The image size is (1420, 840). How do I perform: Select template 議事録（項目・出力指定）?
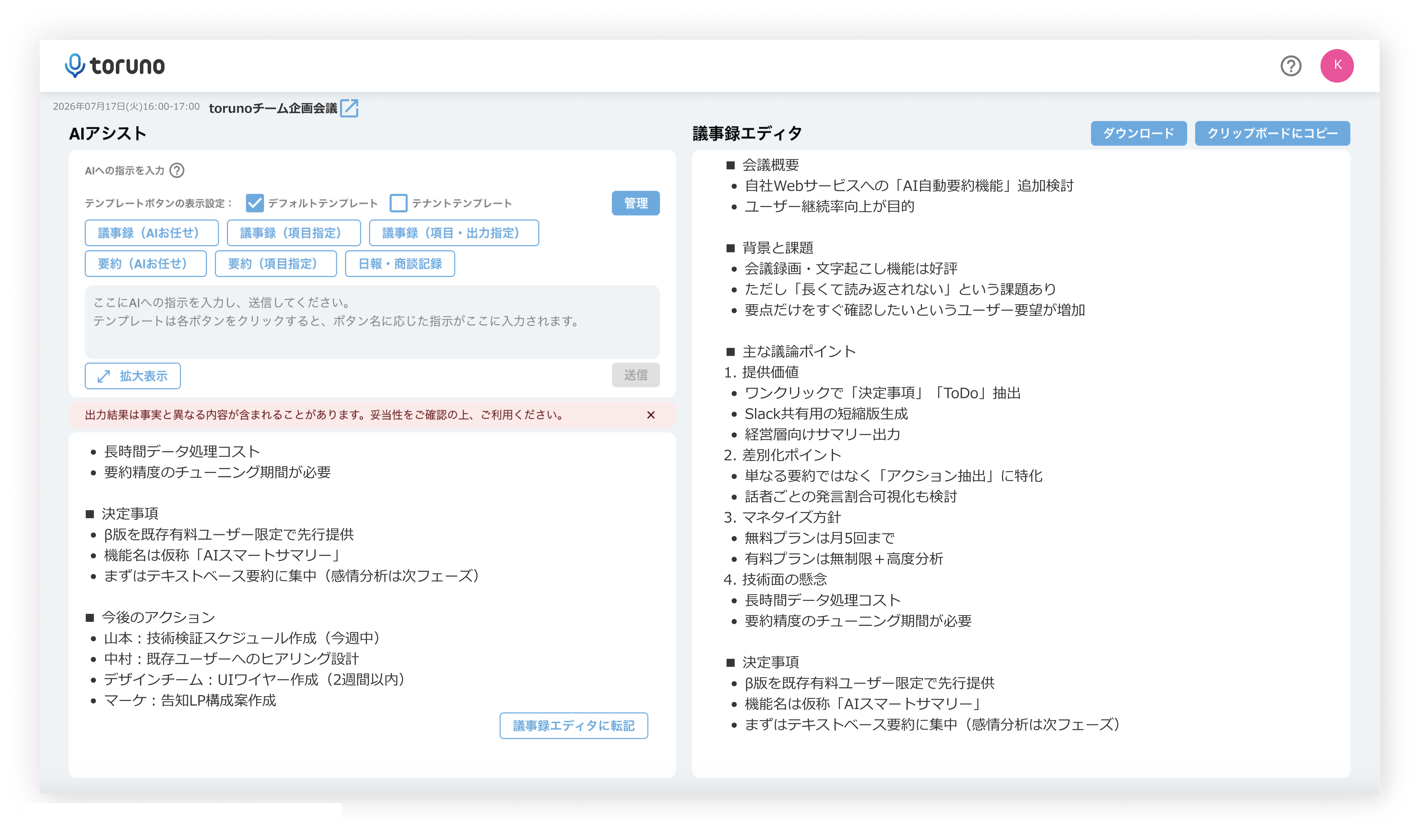coord(454,233)
